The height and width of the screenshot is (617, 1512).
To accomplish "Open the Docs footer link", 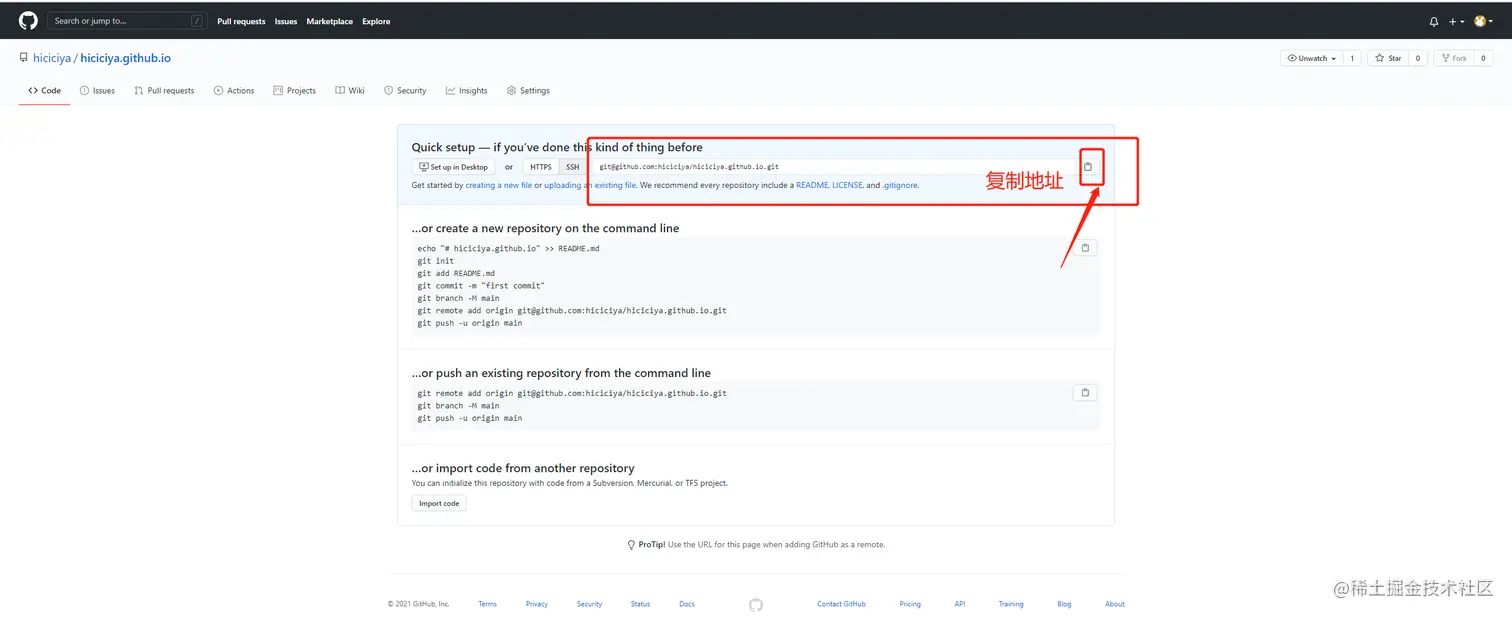I will click(x=687, y=604).
